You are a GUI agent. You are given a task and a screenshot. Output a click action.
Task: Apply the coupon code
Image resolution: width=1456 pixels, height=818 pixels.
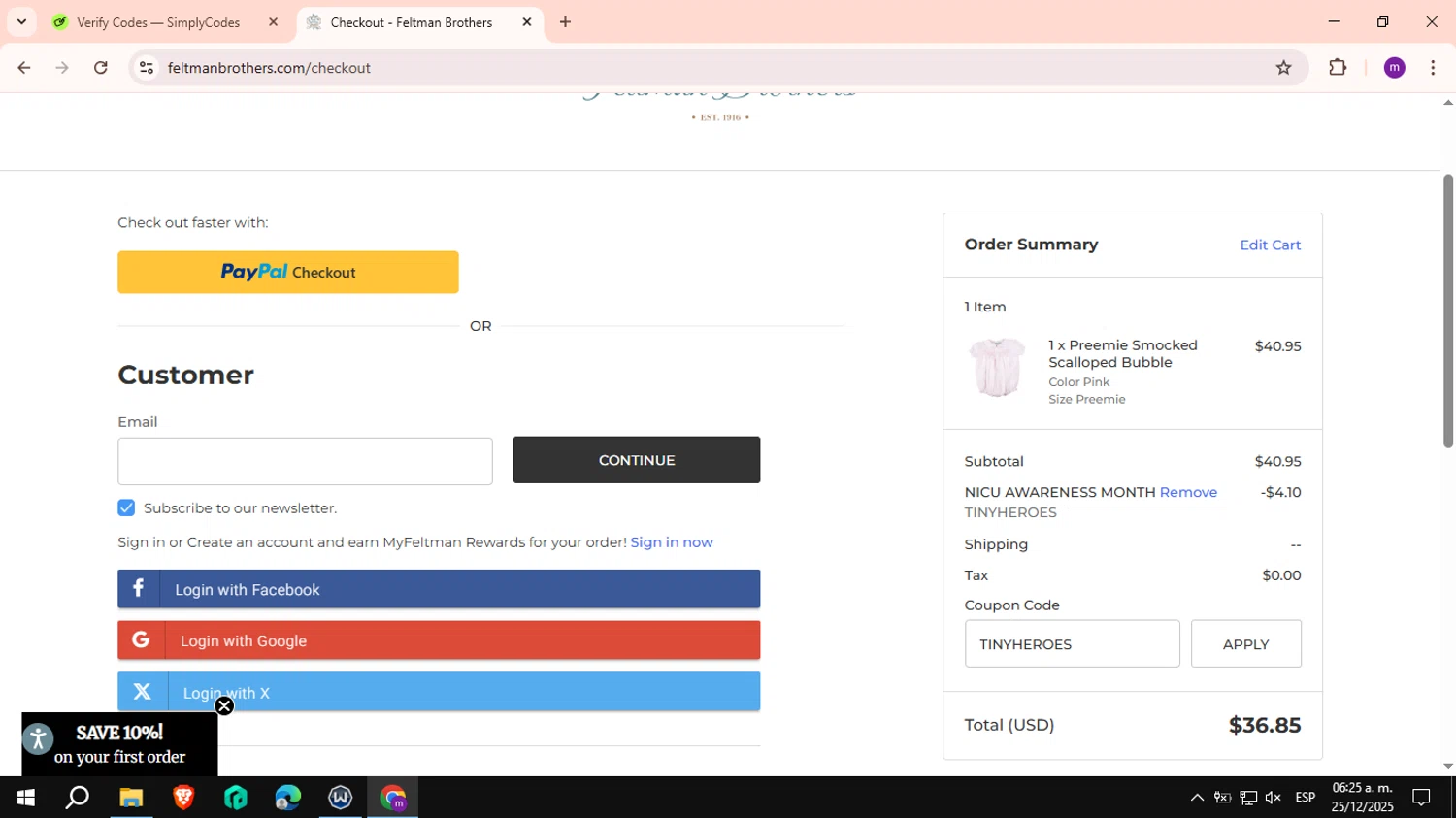coord(1246,644)
